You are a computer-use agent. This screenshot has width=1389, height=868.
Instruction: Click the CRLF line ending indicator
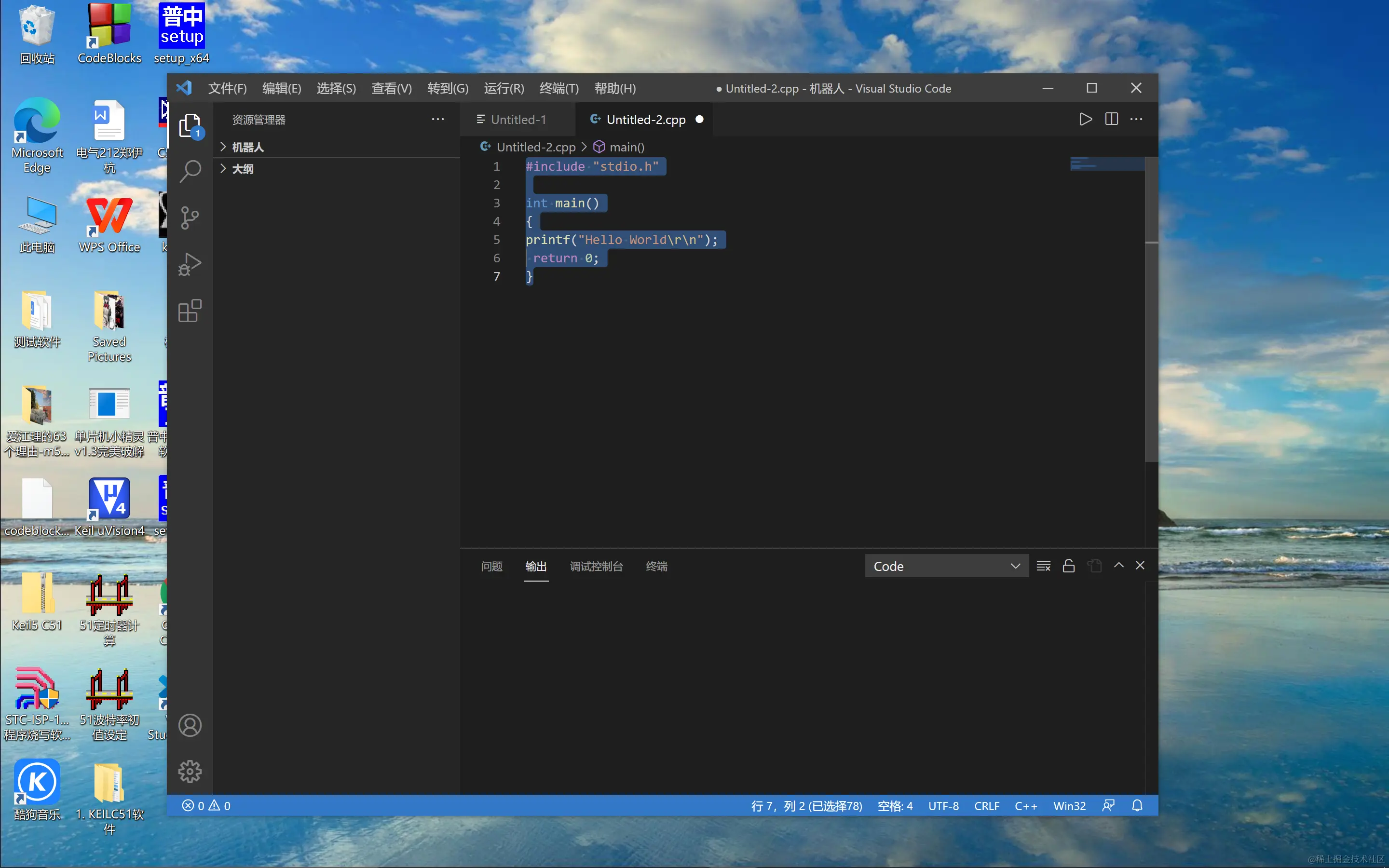pos(987,806)
